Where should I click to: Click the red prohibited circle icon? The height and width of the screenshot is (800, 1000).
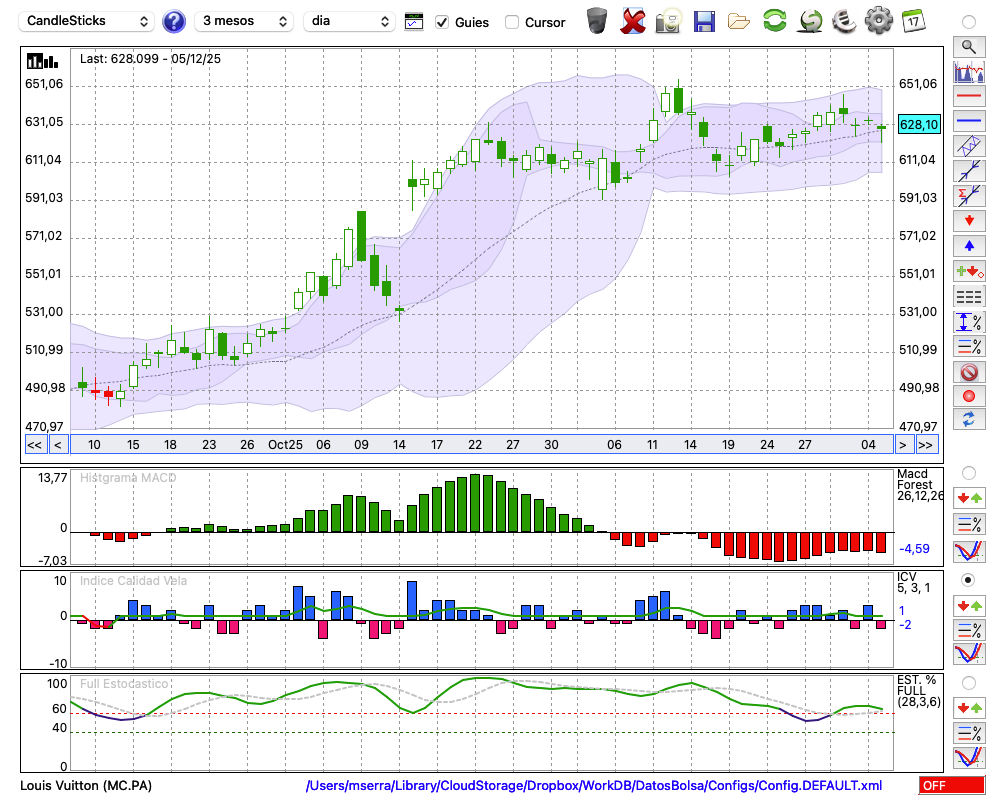pyautogui.click(x=967, y=372)
